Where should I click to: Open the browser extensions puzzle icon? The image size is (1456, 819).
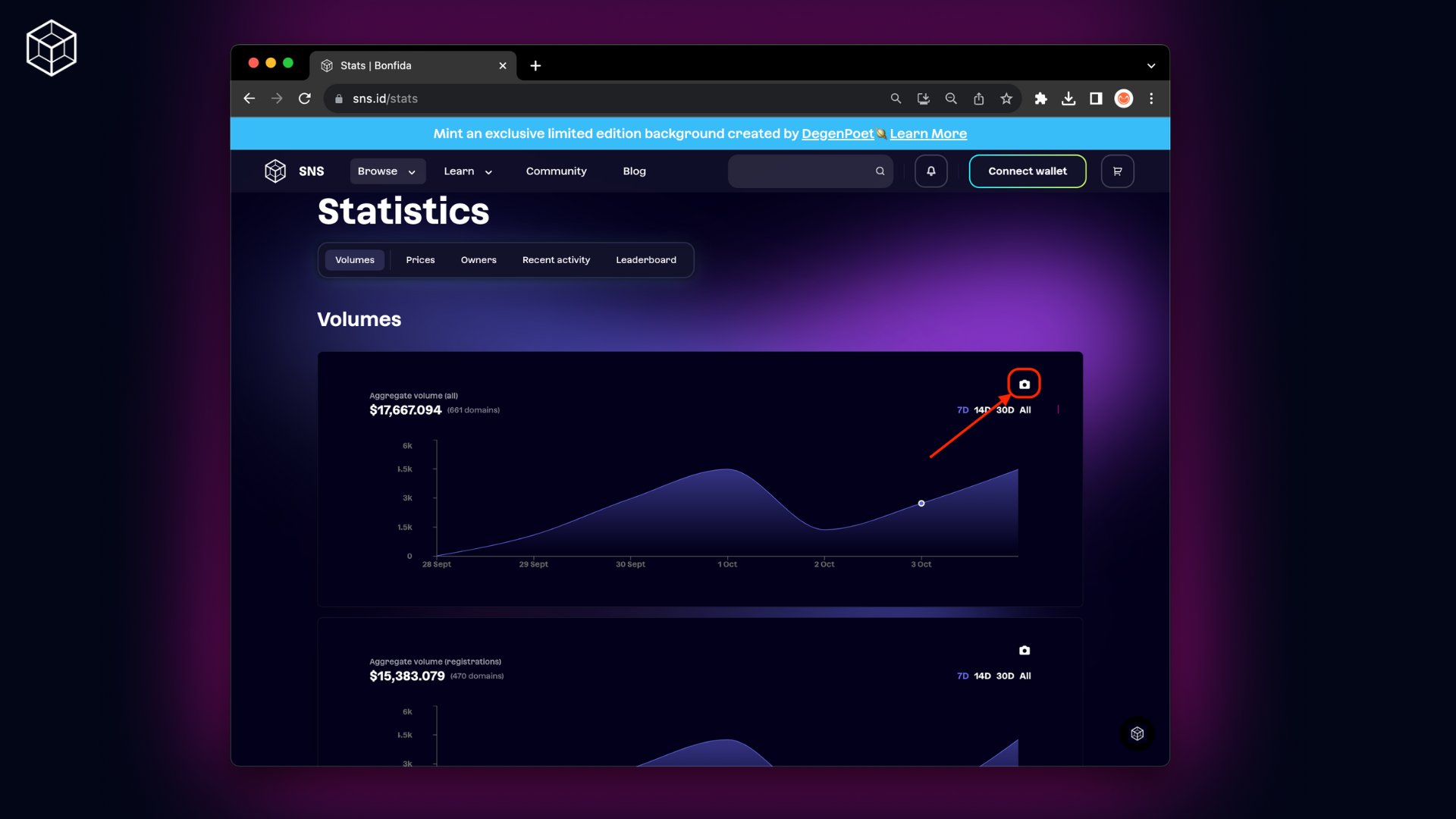(x=1041, y=99)
